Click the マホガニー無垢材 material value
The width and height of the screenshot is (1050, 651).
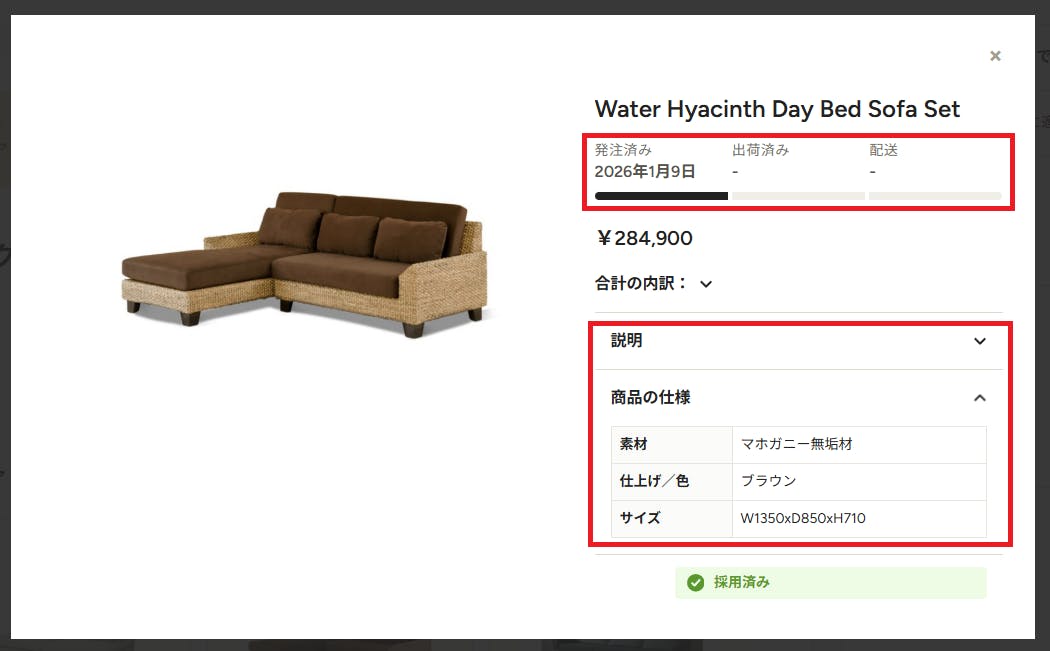coord(797,444)
